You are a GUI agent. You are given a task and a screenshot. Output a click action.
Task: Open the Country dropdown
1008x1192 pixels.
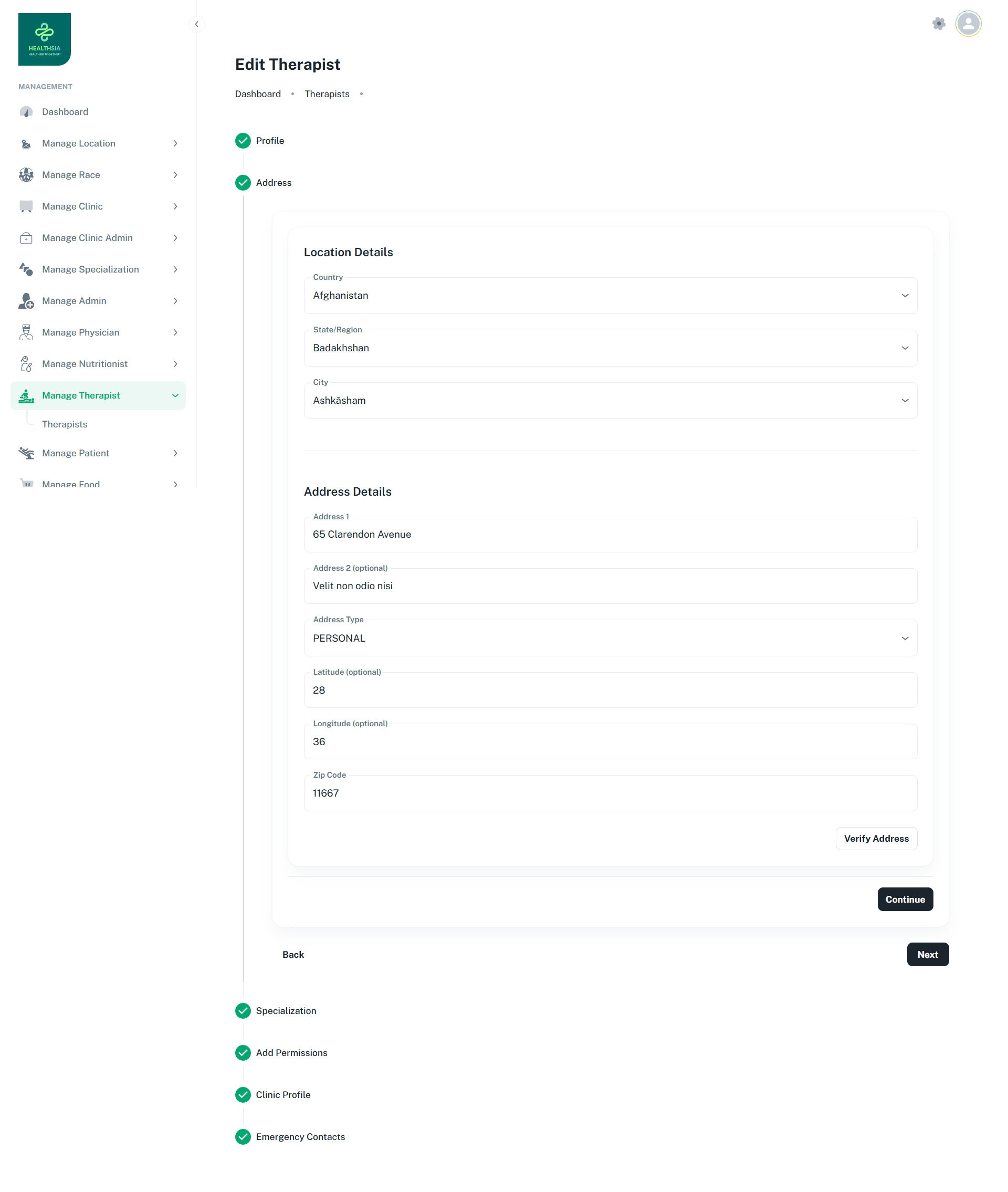610,296
